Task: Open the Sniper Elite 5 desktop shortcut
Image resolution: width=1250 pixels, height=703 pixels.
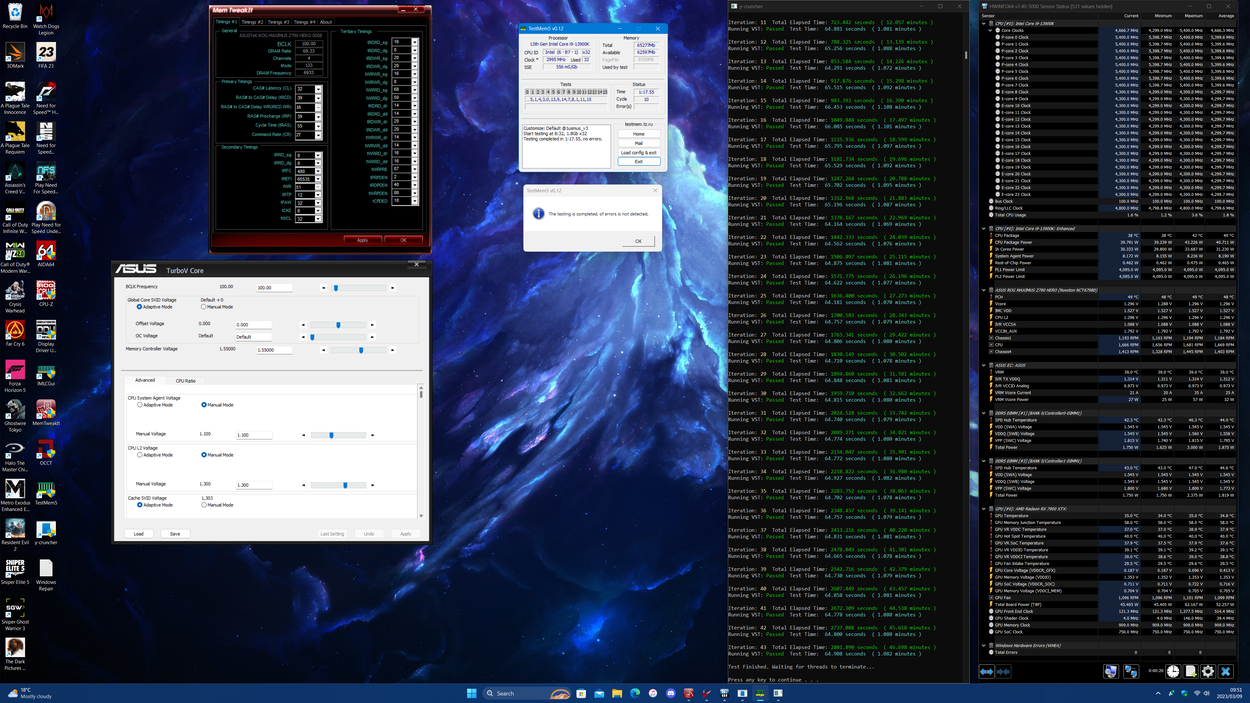Action: (15, 571)
